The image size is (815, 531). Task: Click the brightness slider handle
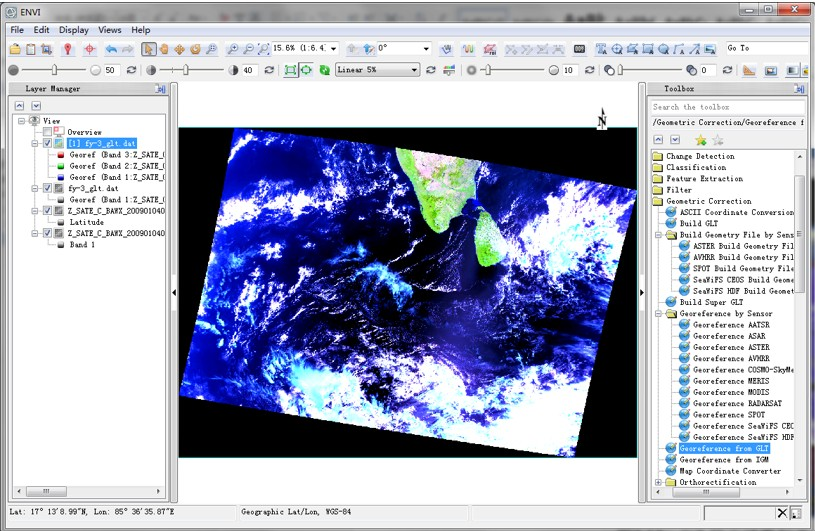[x=54, y=70]
